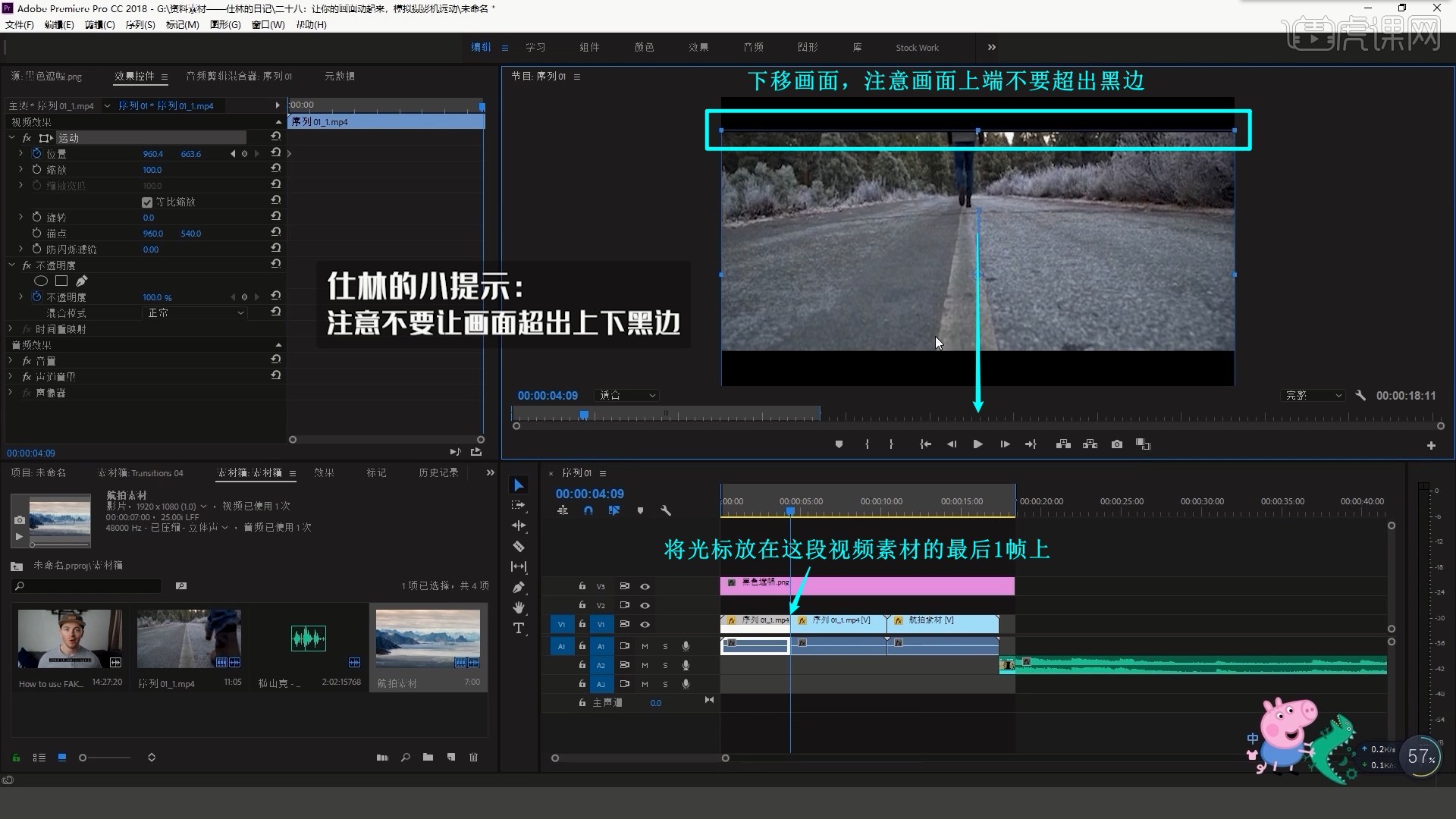This screenshot has height=819, width=1456.
Task: Click the Add Marker button in monitor
Action: click(839, 444)
